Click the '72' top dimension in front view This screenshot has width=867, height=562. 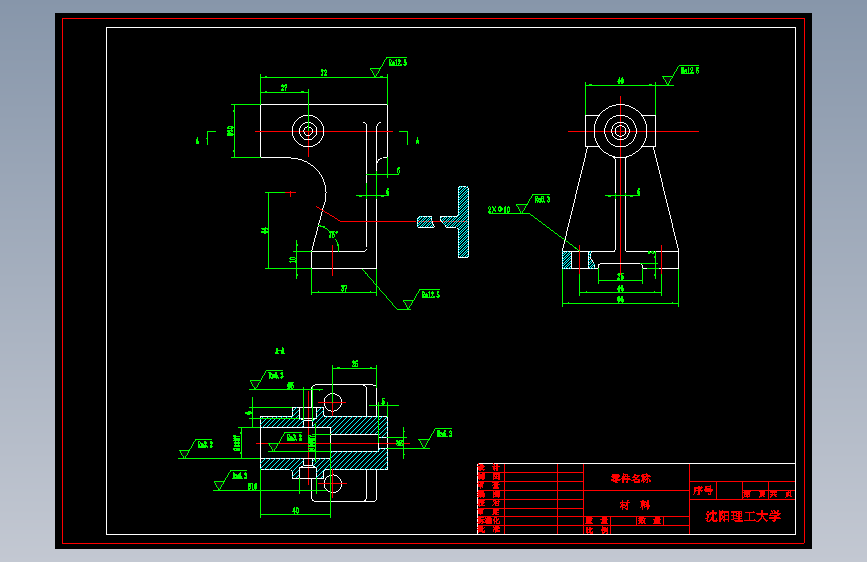pyautogui.click(x=324, y=72)
